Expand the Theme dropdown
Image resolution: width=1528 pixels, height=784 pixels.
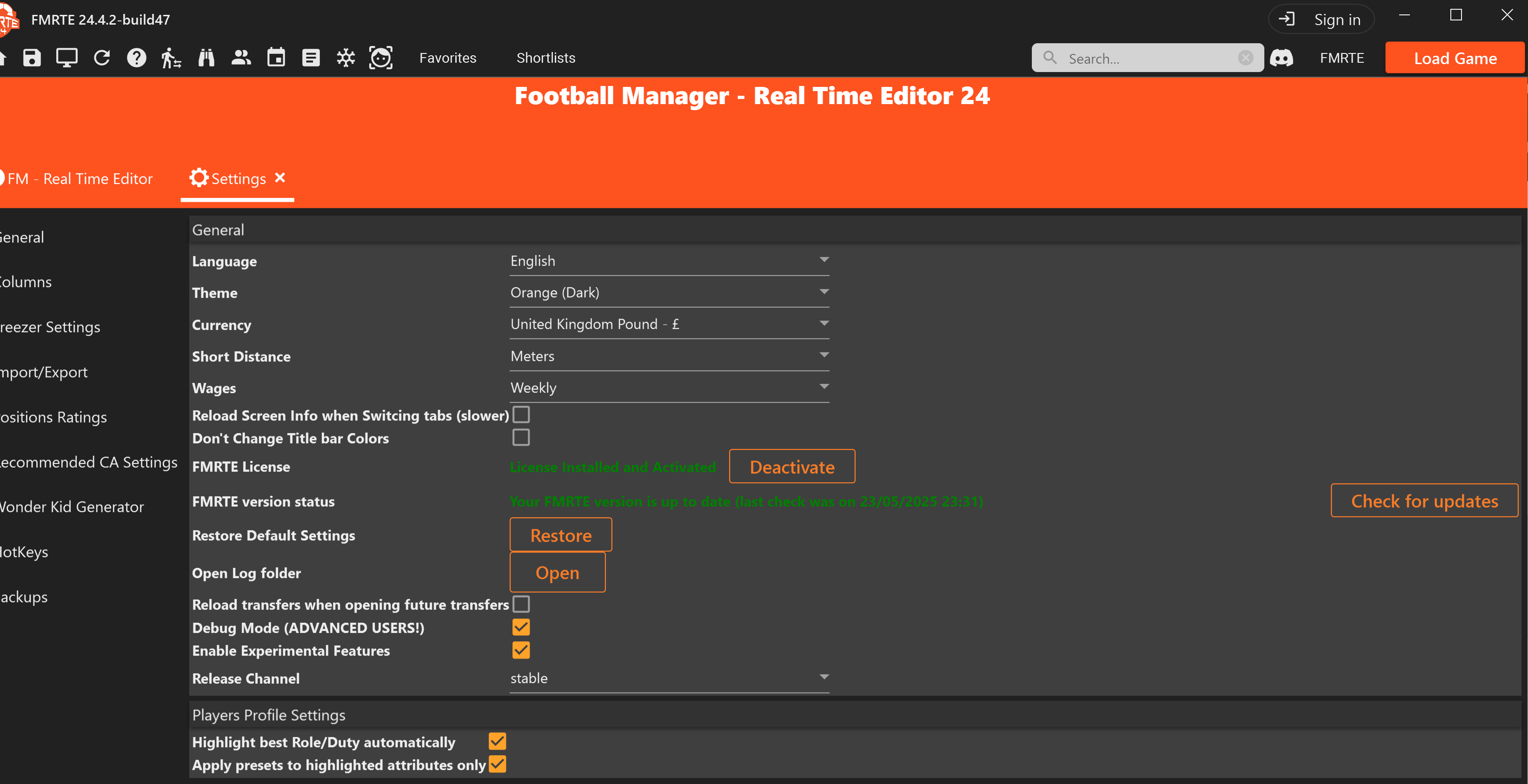coord(669,292)
